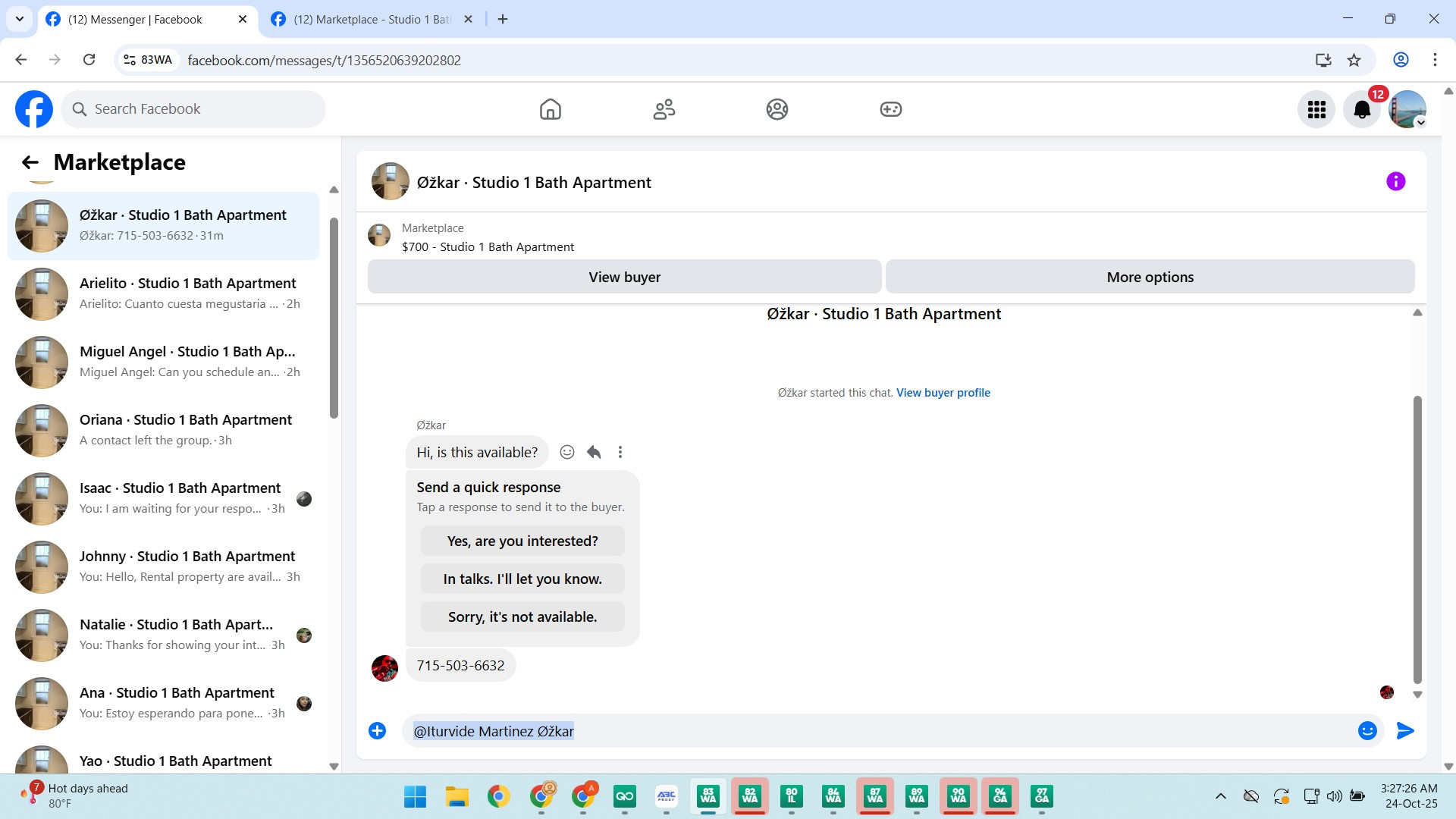Open the View buyer profile link
Screen dimensions: 1456x819
[x=943, y=393]
